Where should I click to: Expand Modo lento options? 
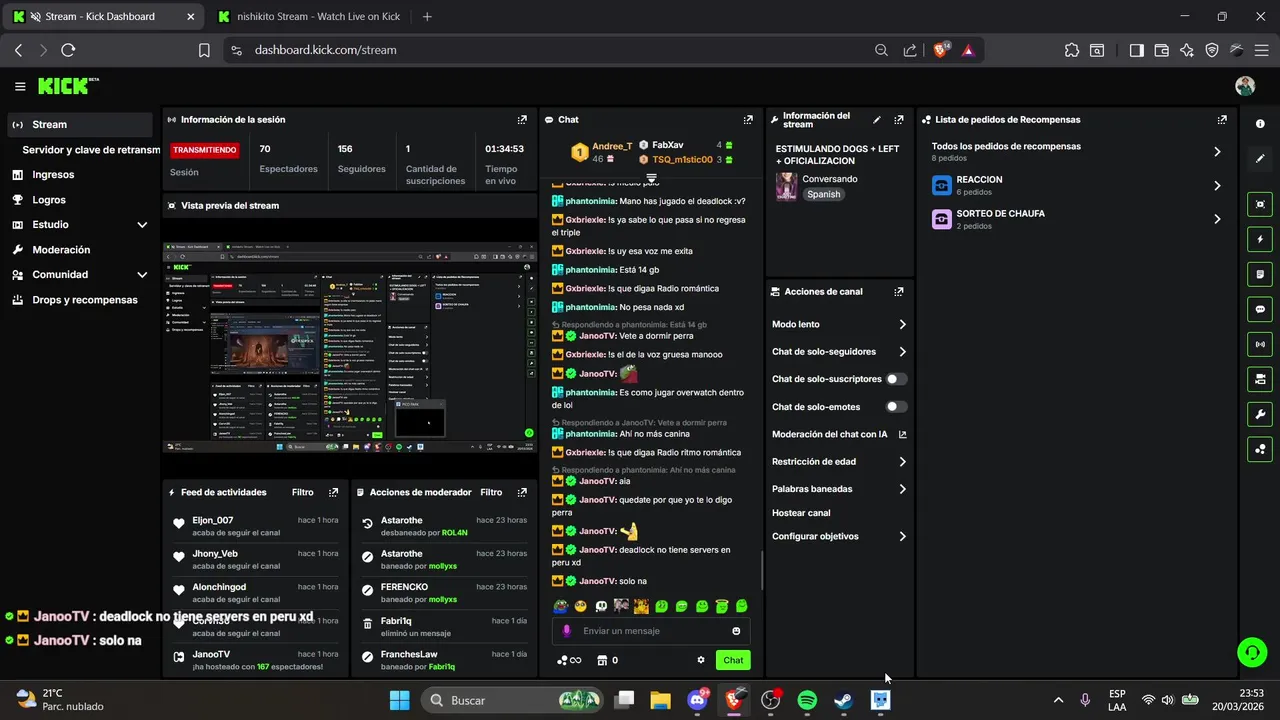click(902, 324)
